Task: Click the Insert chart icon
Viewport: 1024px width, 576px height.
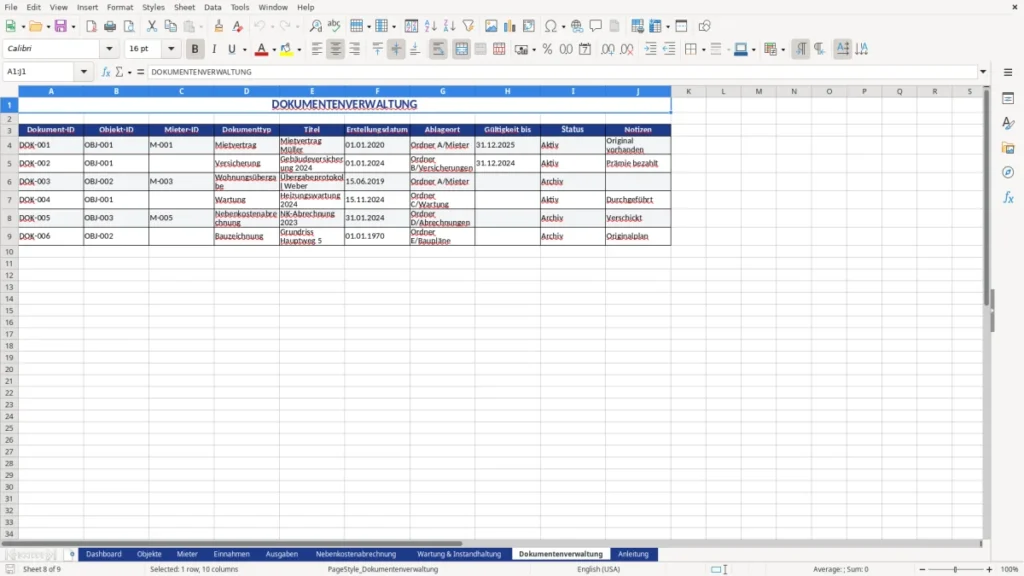Action: pos(510,26)
